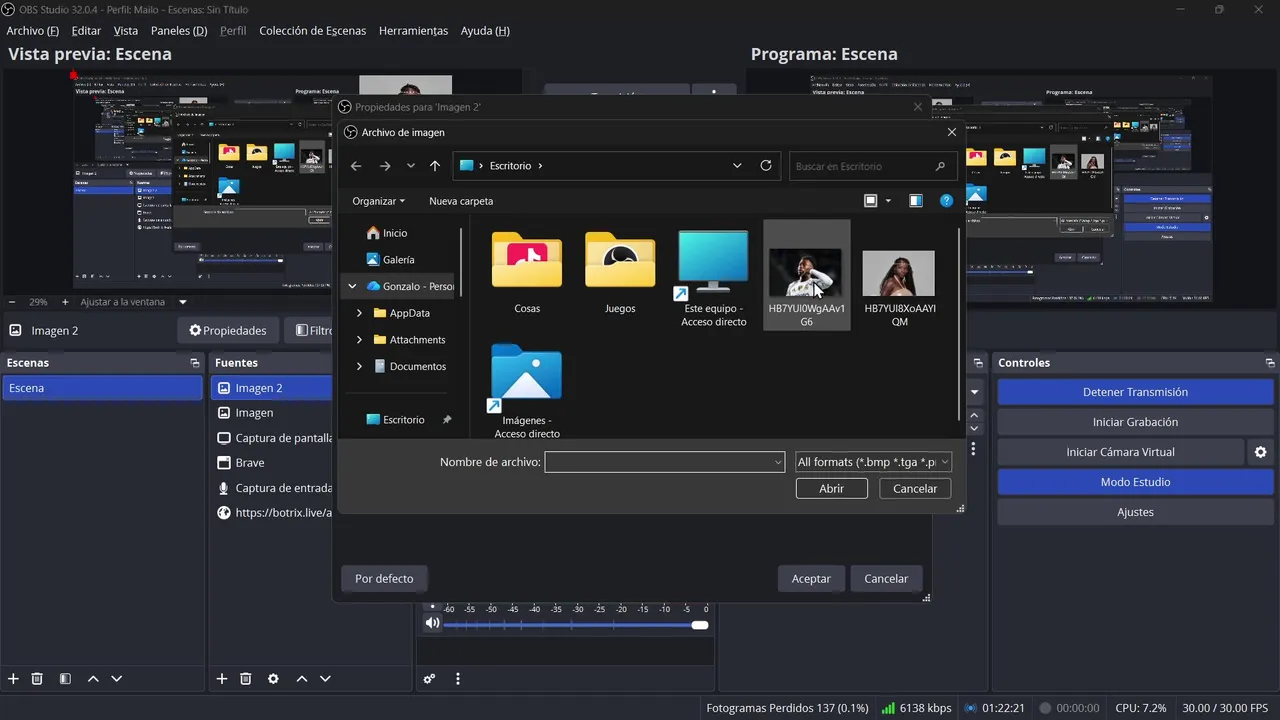Go up one folder level

click(x=435, y=166)
